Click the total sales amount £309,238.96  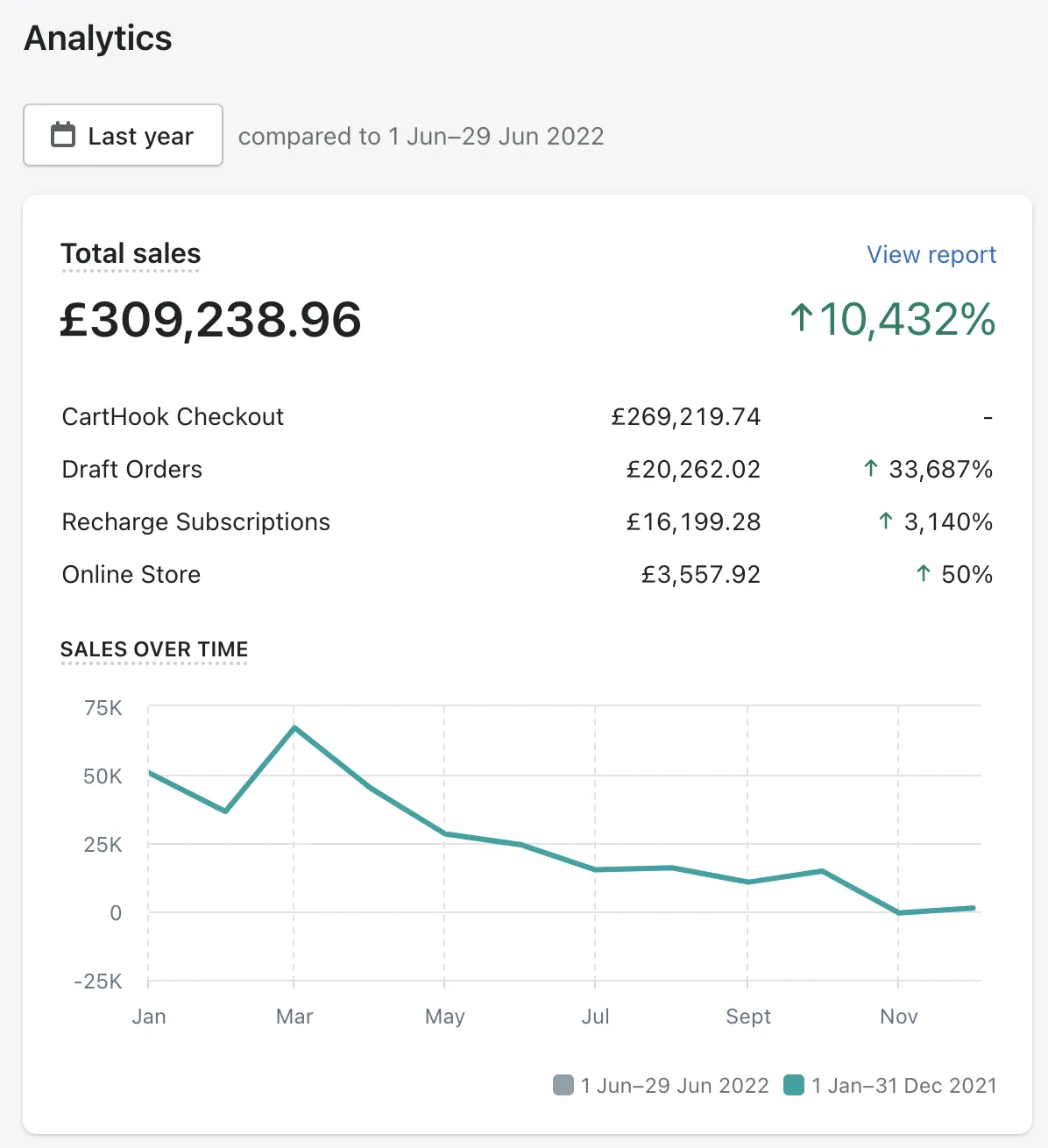point(210,320)
